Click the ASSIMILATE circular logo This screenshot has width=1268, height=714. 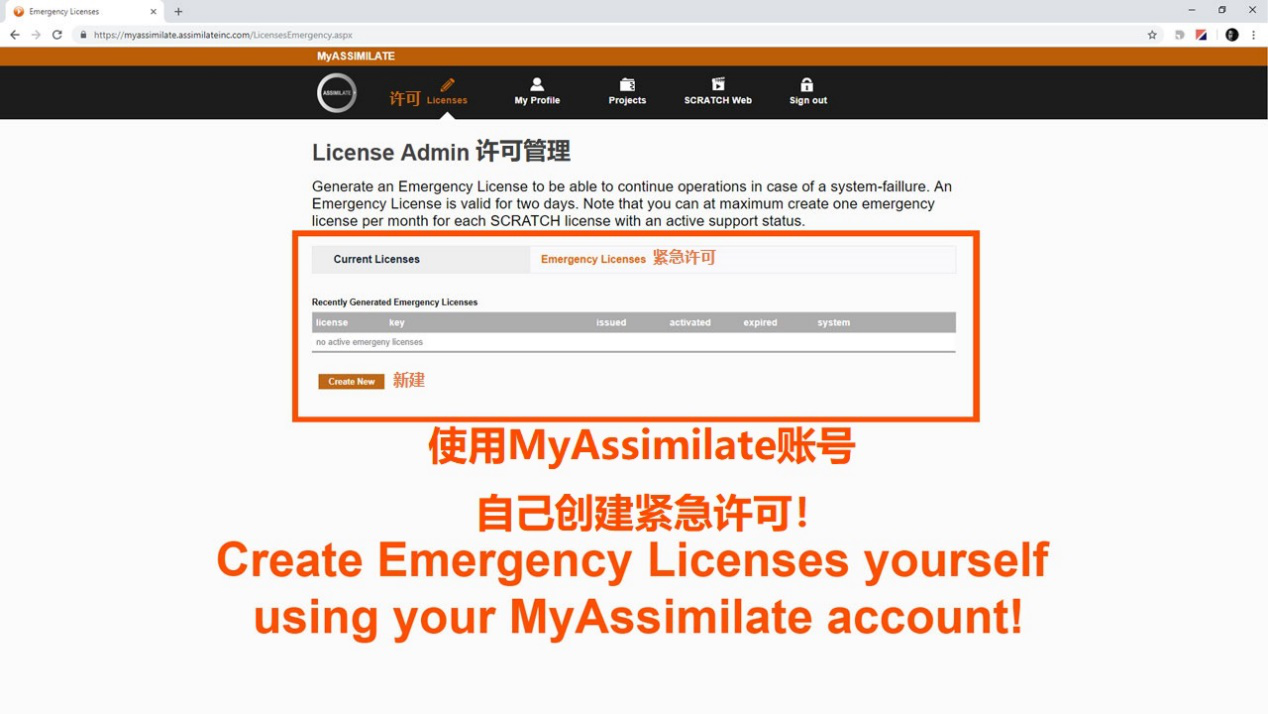pyautogui.click(x=337, y=93)
